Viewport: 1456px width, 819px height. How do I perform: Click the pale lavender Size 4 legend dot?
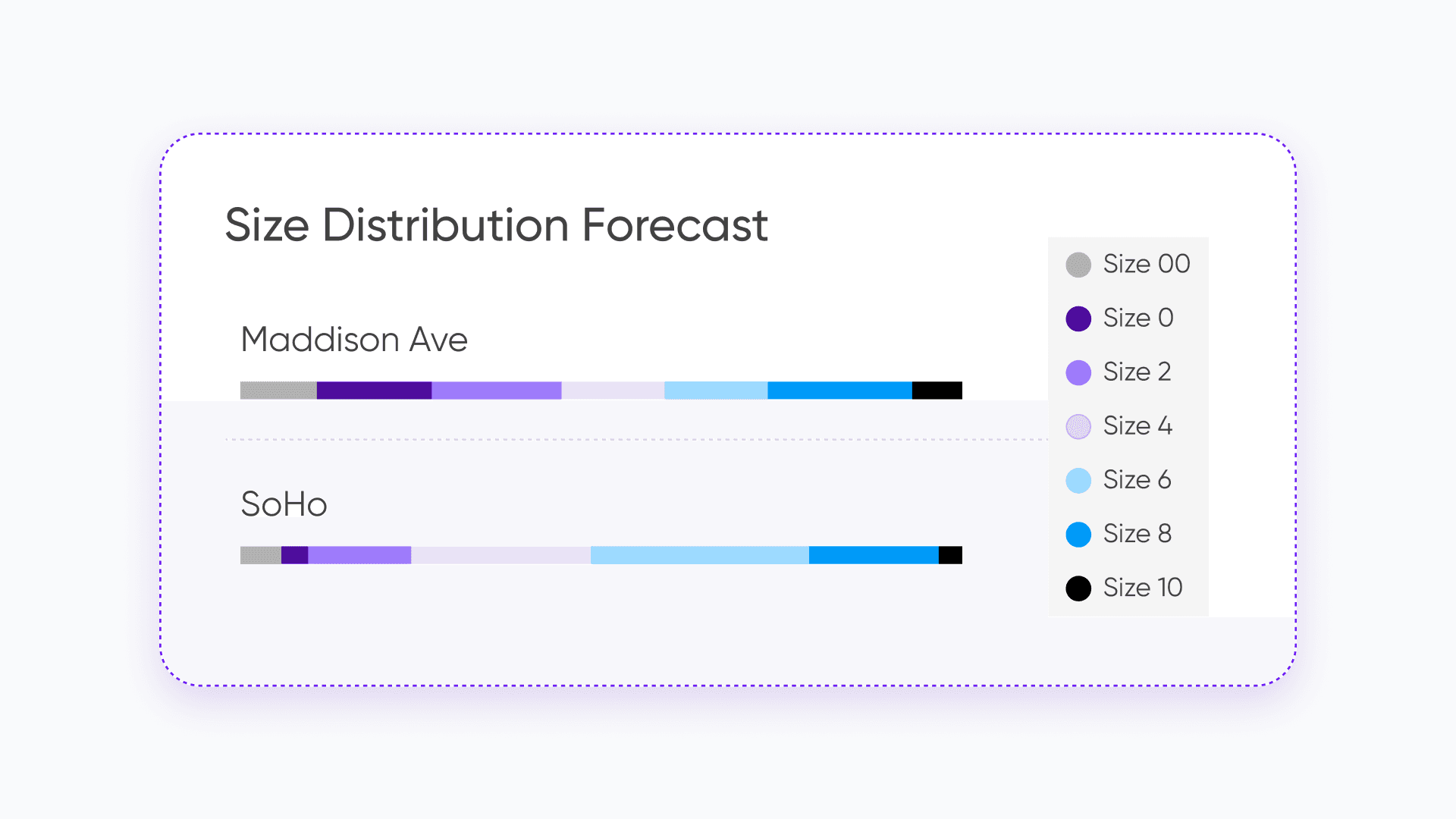[x=1078, y=426]
